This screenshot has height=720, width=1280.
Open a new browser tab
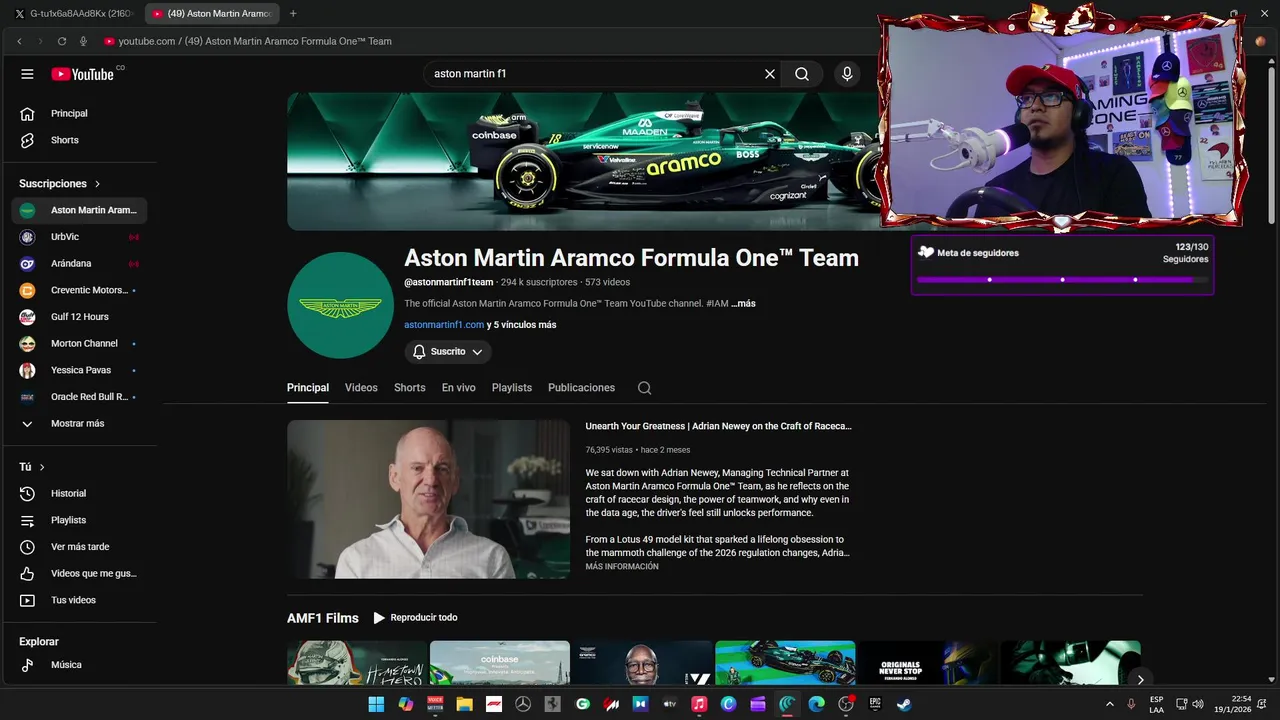[293, 13]
